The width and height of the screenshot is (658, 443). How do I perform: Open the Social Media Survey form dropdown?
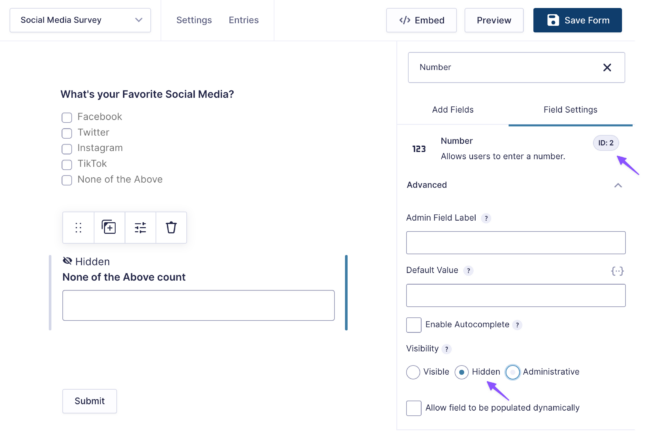(80, 20)
